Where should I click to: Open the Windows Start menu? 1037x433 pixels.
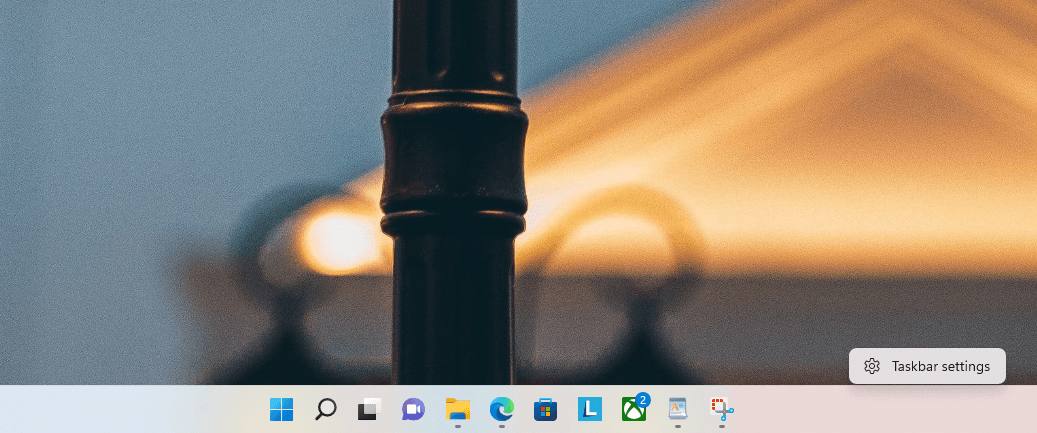[x=281, y=409]
